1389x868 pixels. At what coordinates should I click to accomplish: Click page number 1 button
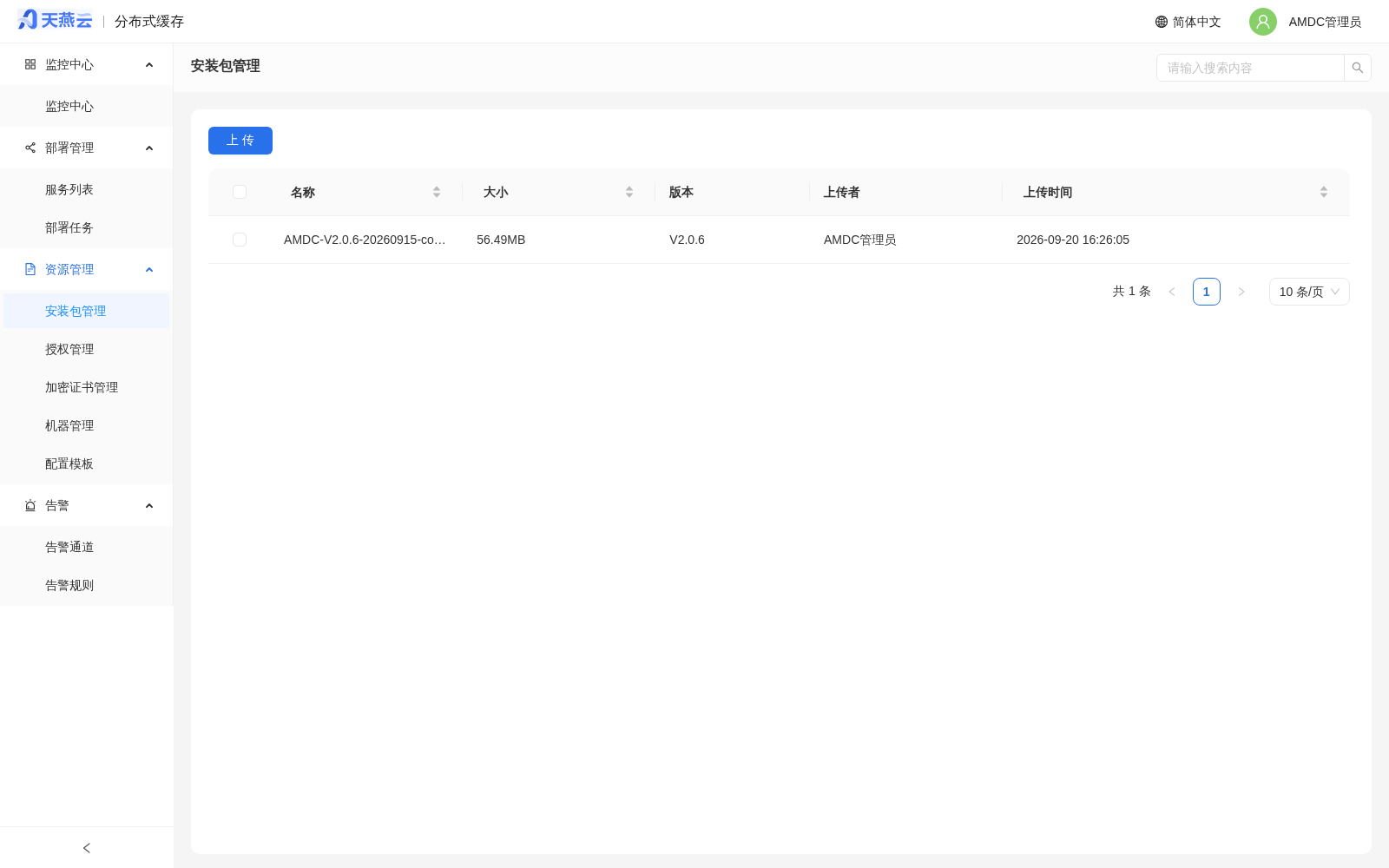tap(1207, 292)
